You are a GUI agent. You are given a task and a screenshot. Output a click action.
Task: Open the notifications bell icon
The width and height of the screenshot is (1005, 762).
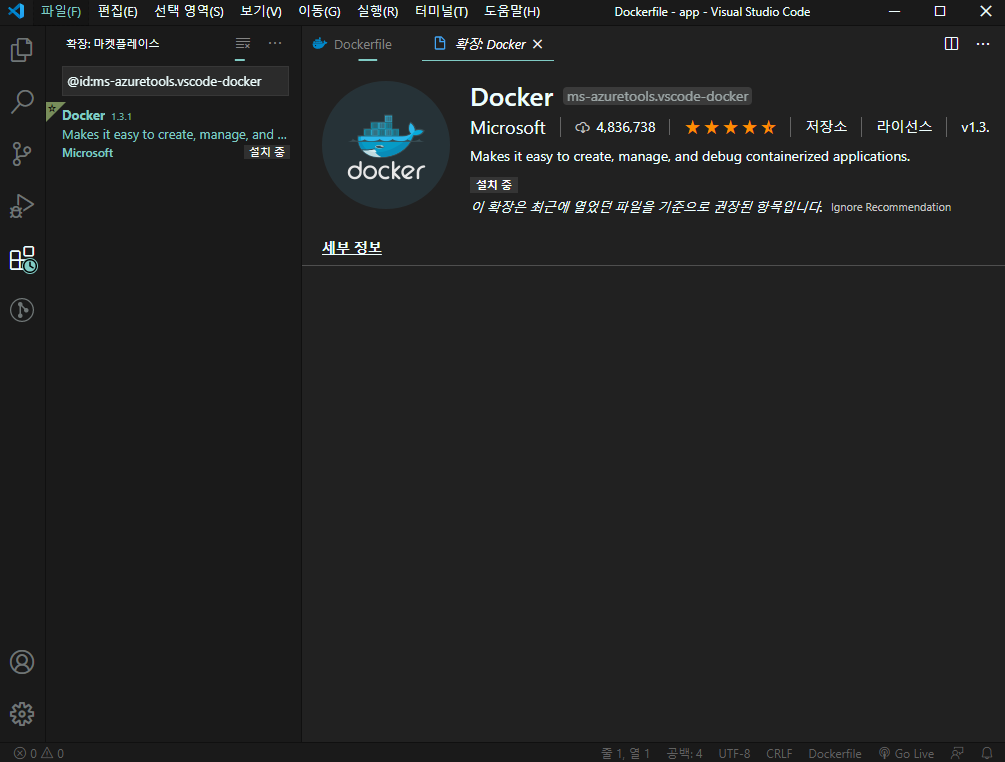pyautogui.click(x=987, y=753)
